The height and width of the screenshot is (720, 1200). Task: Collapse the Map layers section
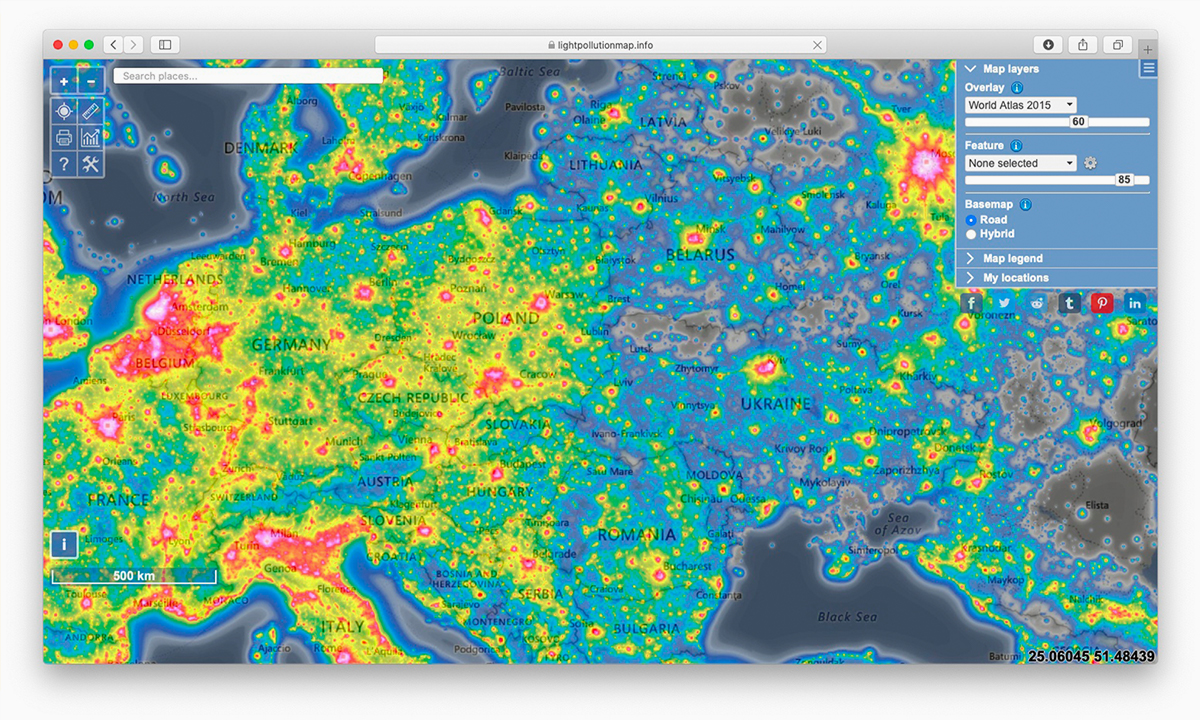coord(1010,69)
